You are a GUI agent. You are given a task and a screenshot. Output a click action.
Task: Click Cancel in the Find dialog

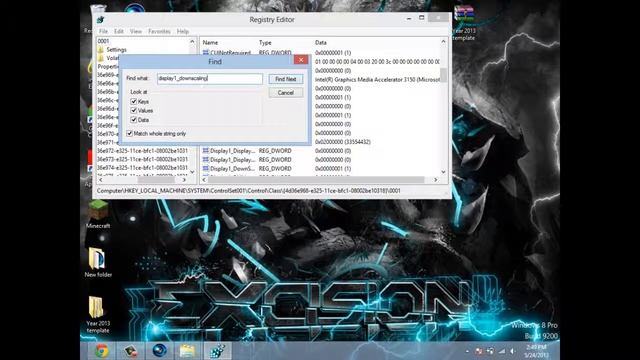[286, 93]
